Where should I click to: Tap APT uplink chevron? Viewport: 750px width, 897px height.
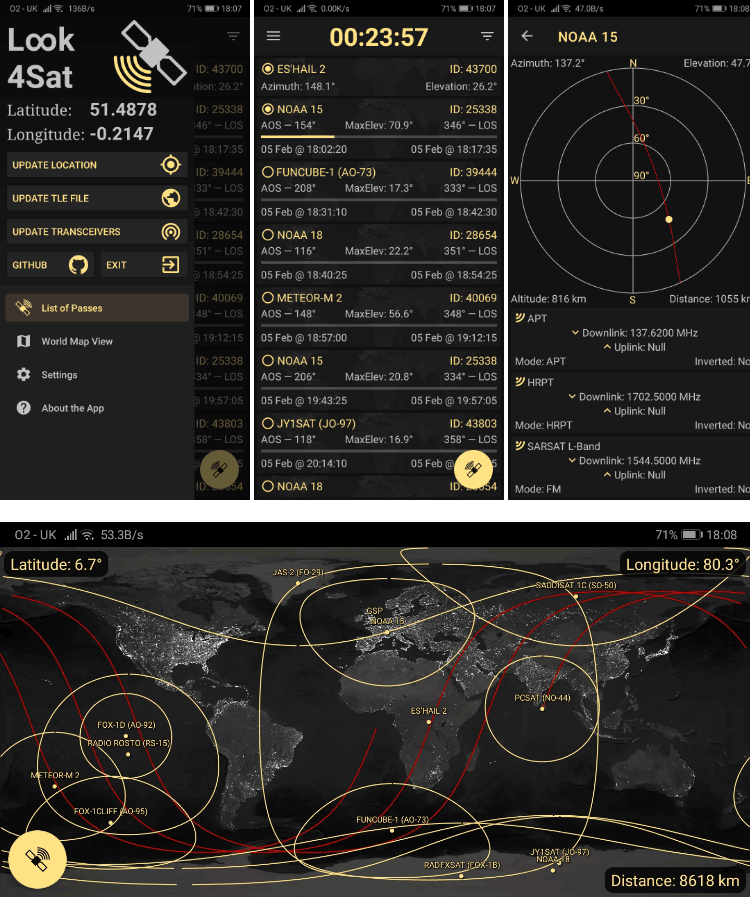point(607,347)
